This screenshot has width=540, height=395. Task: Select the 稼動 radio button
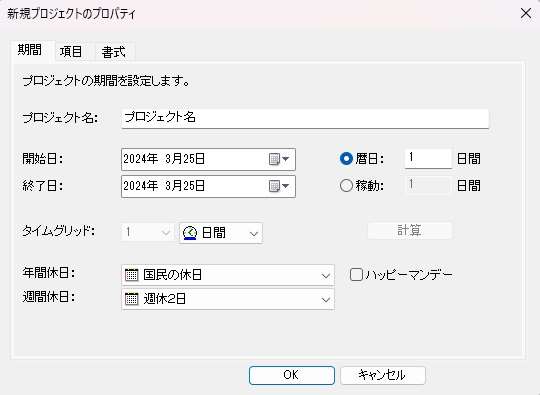click(x=346, y=186)
